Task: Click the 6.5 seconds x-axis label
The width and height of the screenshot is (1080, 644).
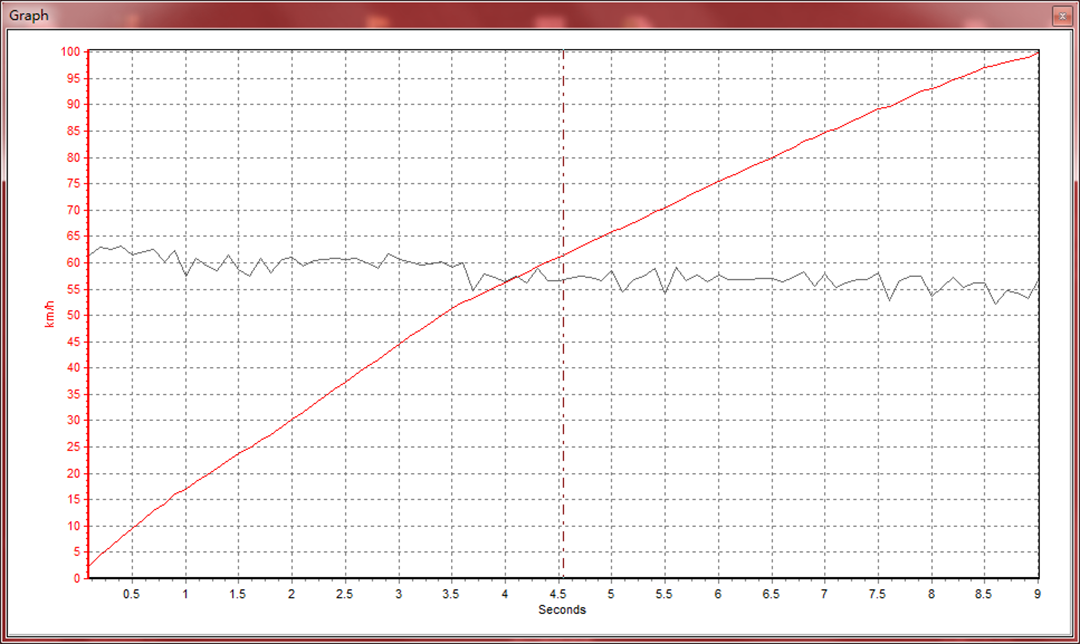Action: pyautogui.click(x=771, y=594)
